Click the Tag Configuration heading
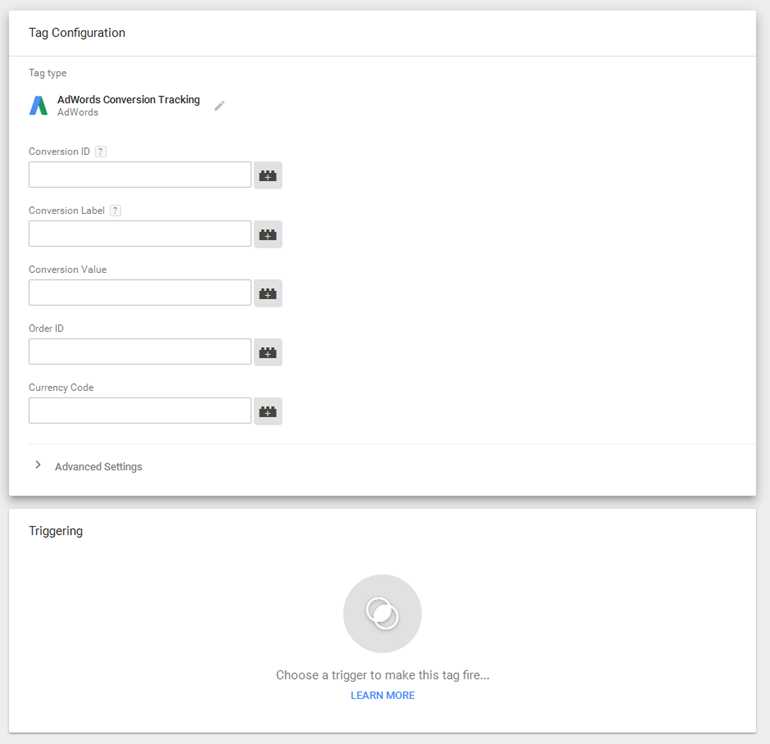770x744 pixels. (x=77, y=33)
